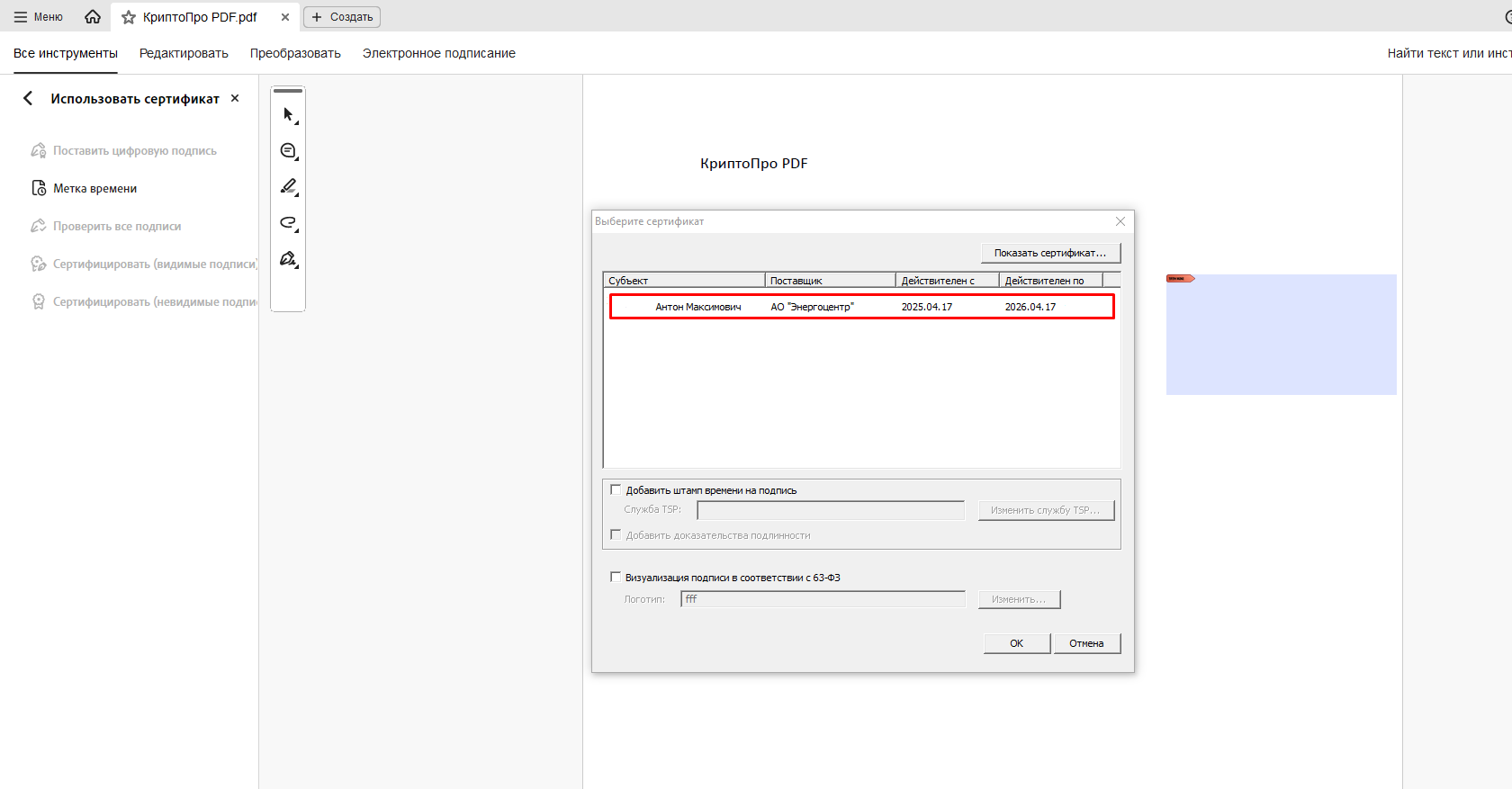Image resolution: width=1512 pixels, height=789 pixels.
Task: Click the Показать сертификат button
Action: tap(1049, 253)
